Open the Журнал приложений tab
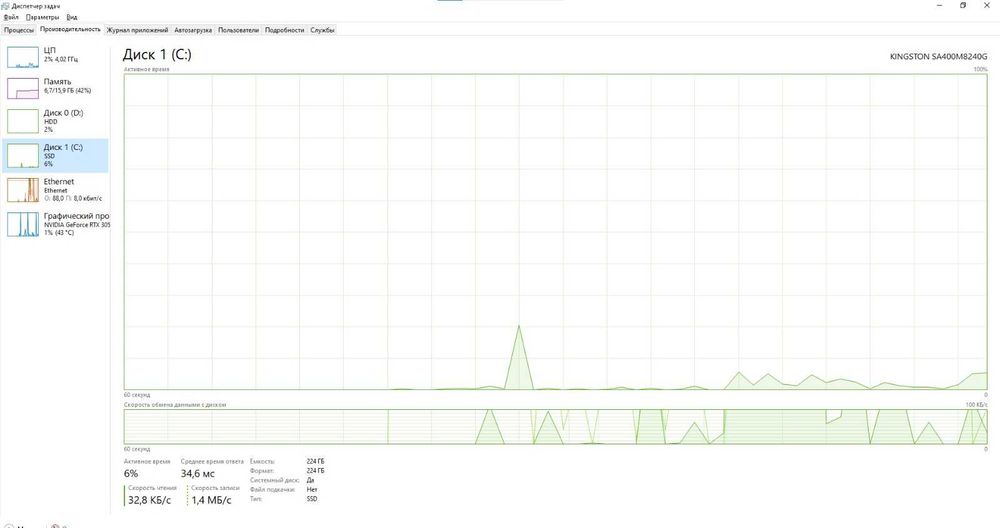The width and height of the screenshot is (1000, 528). [137, 30]
